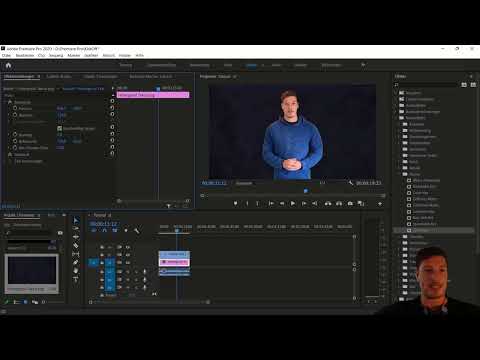Click Mark In button in Program monitor
The image size is (480, 360).
click(247, 203)
